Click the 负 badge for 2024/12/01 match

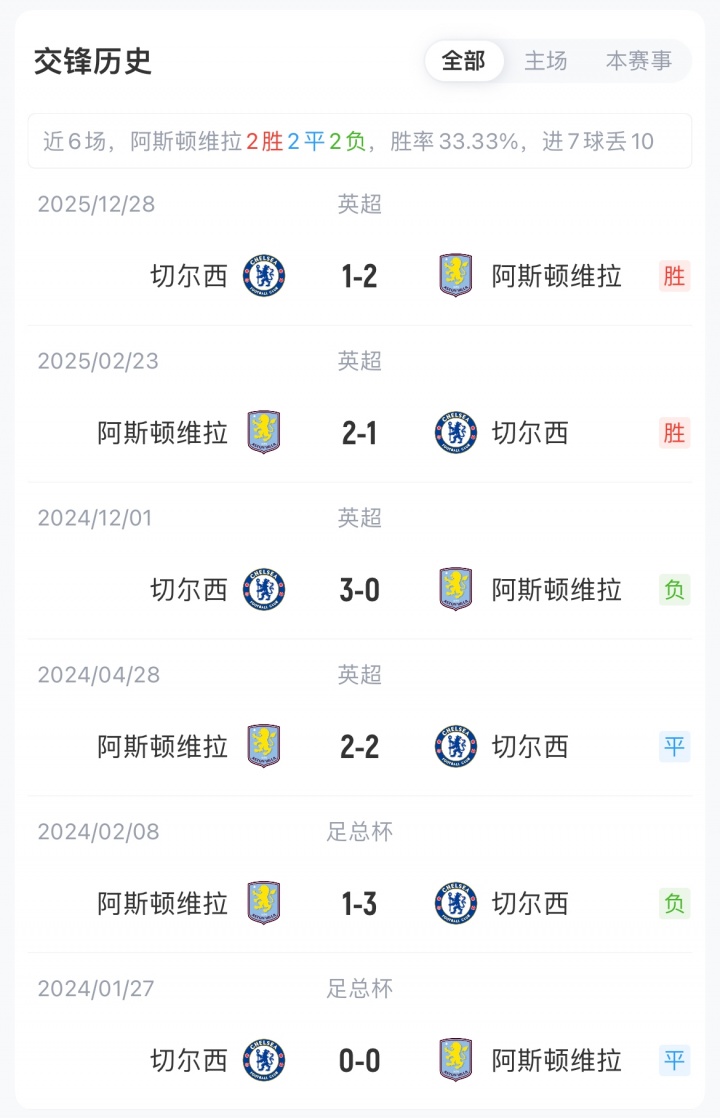coord(675,590)
